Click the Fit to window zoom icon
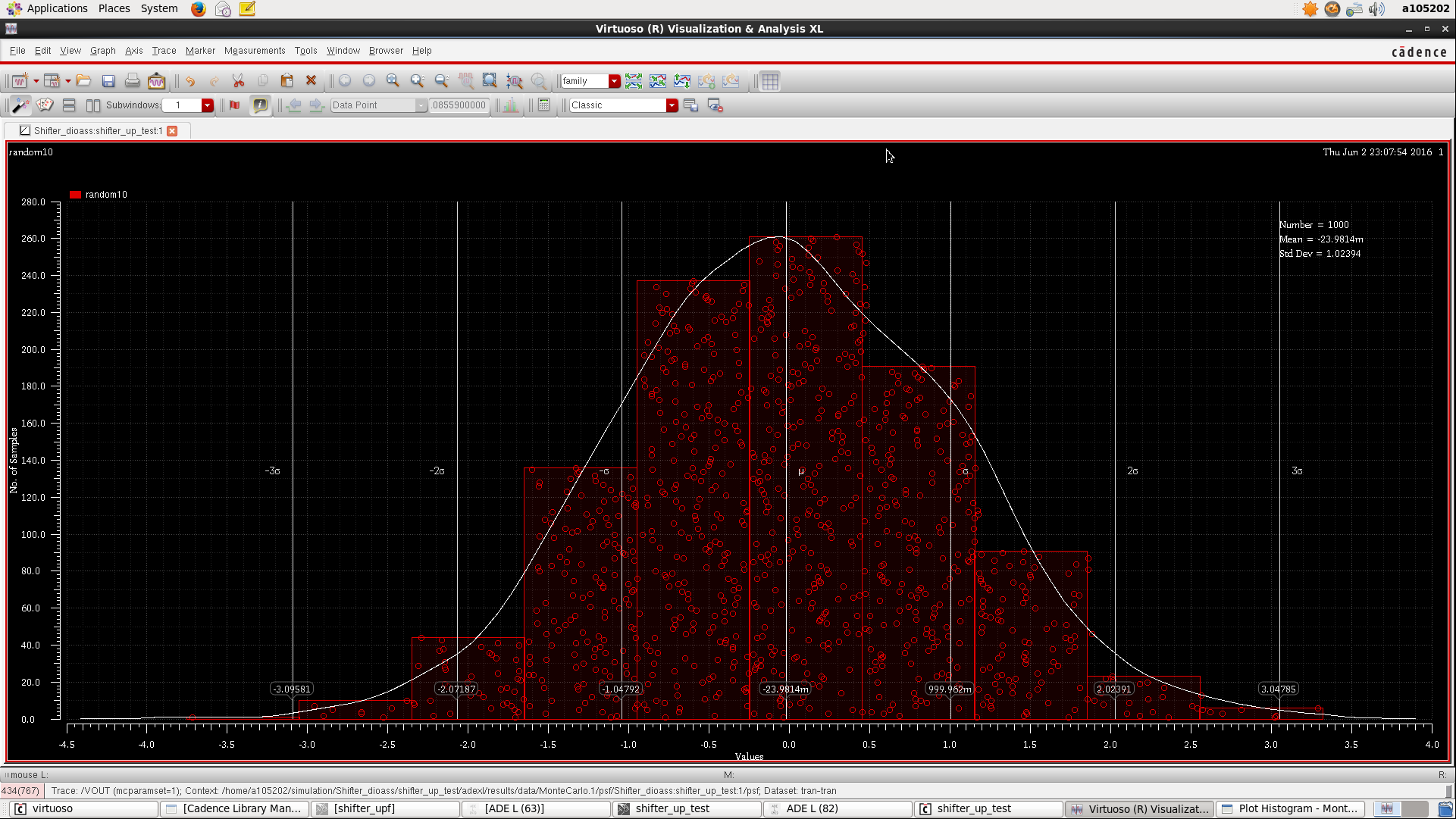This screenshot has height=819, width=1456. tap(490, 81)
